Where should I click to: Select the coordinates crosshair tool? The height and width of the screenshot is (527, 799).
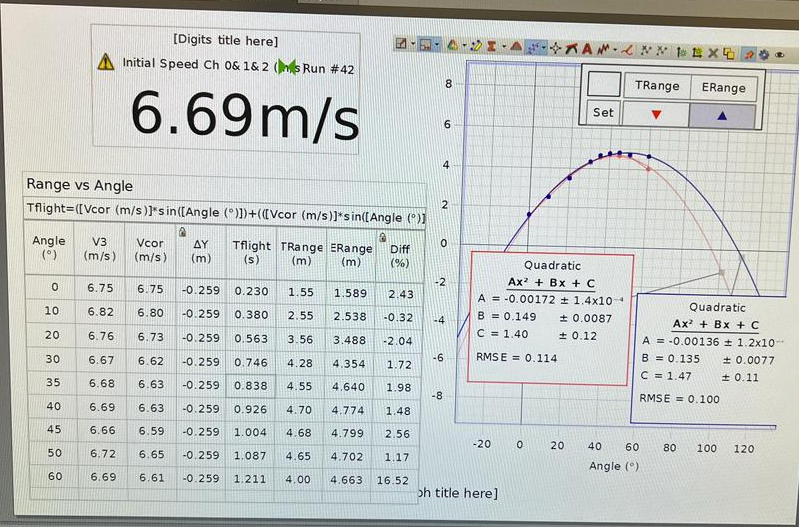coord(555,48)
